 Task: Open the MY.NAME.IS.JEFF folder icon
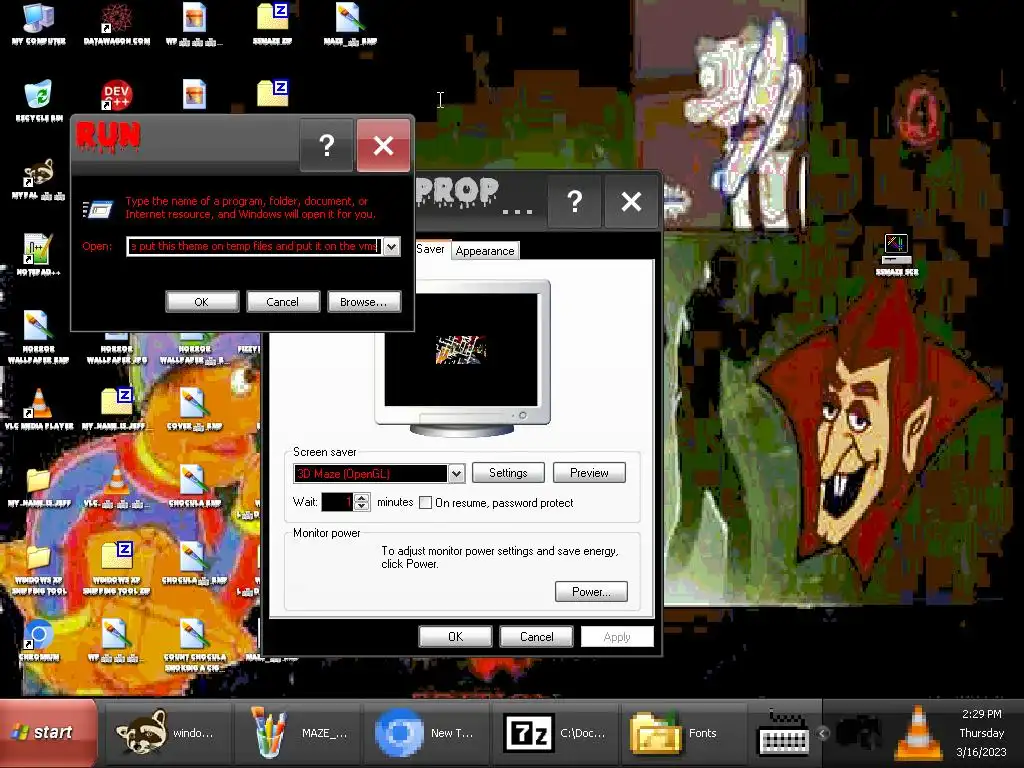[x=39, y=486]
